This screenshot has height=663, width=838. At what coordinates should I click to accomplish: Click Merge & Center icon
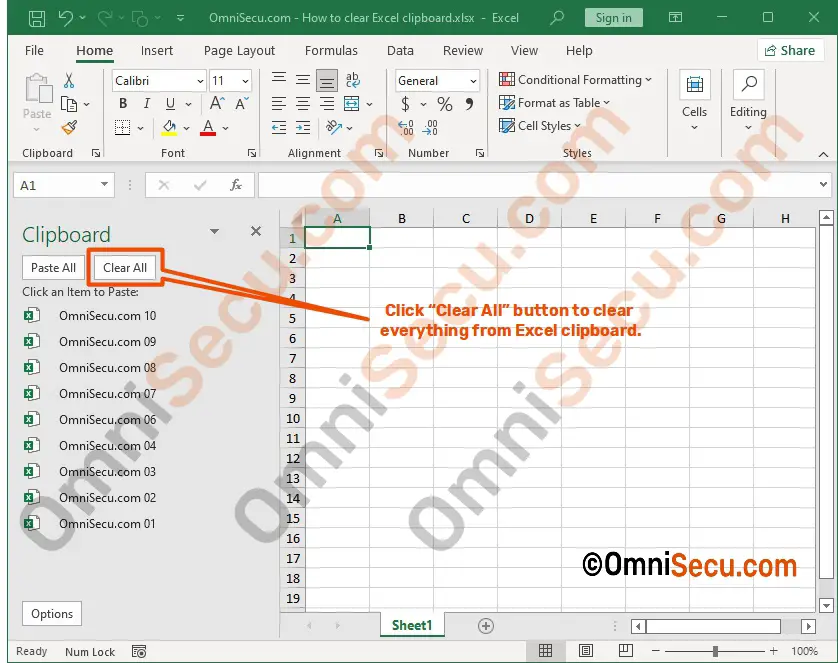pos(352,104)
